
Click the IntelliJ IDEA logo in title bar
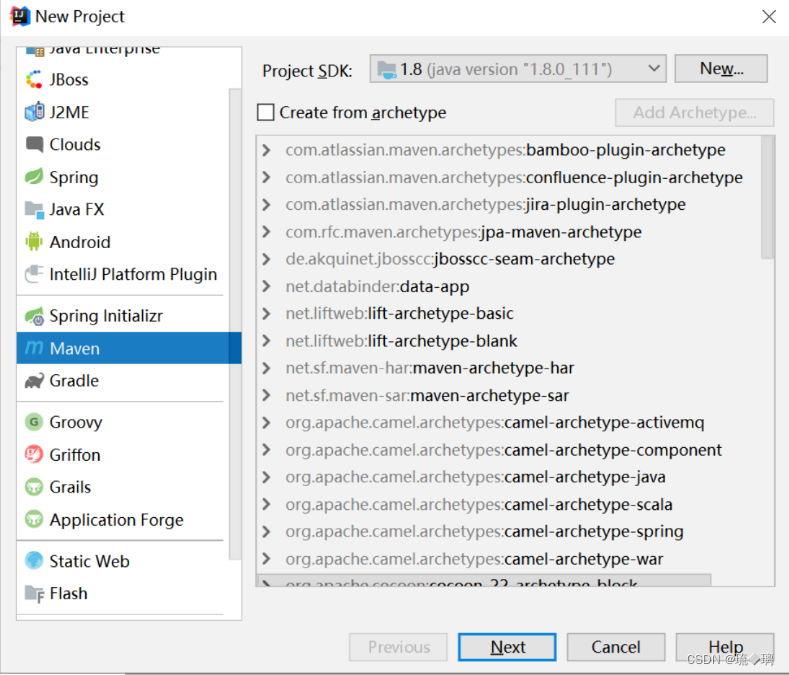pos(20,16)
